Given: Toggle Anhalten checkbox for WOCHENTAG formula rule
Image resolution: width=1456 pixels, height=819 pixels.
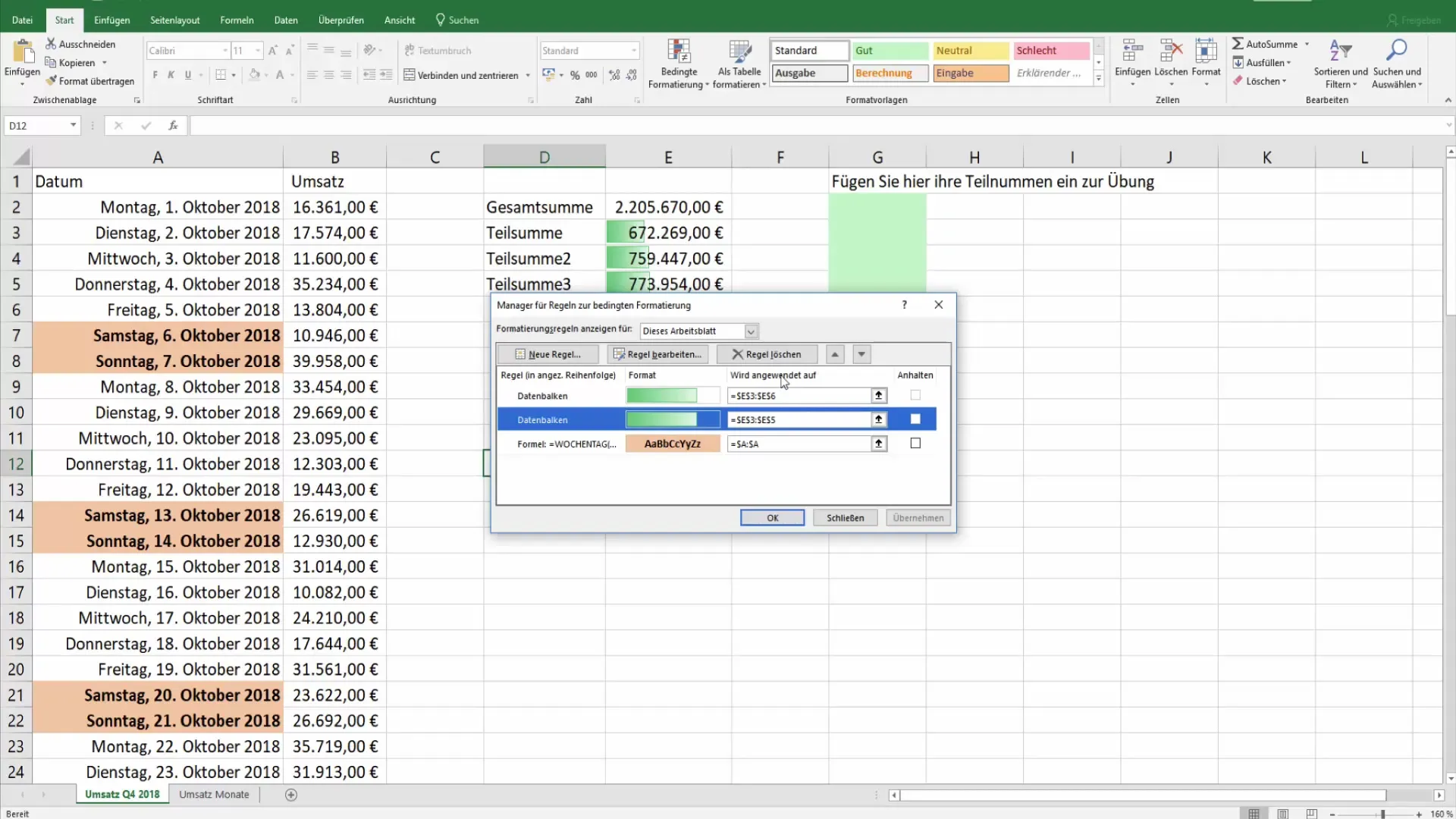Looking at the screenshot, I should (915, 443).
